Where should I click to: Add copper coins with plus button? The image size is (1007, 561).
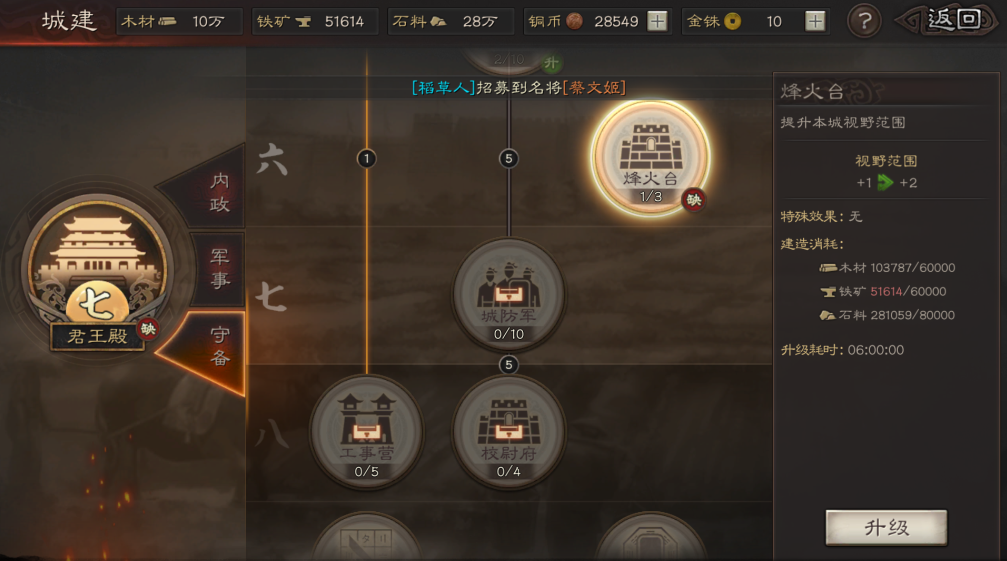point(657,21)
